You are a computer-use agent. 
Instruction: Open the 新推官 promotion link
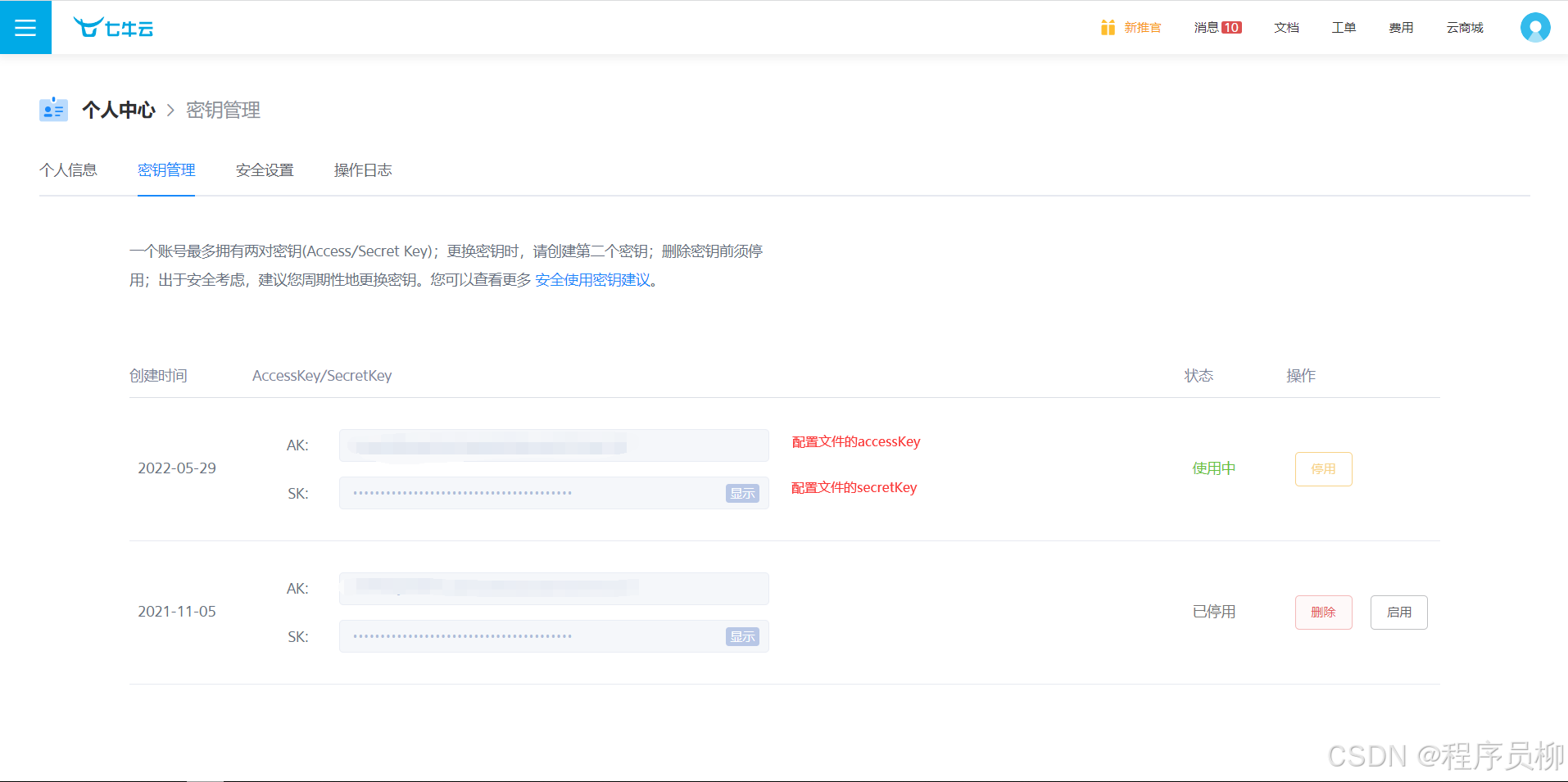tap(1142, 28)
